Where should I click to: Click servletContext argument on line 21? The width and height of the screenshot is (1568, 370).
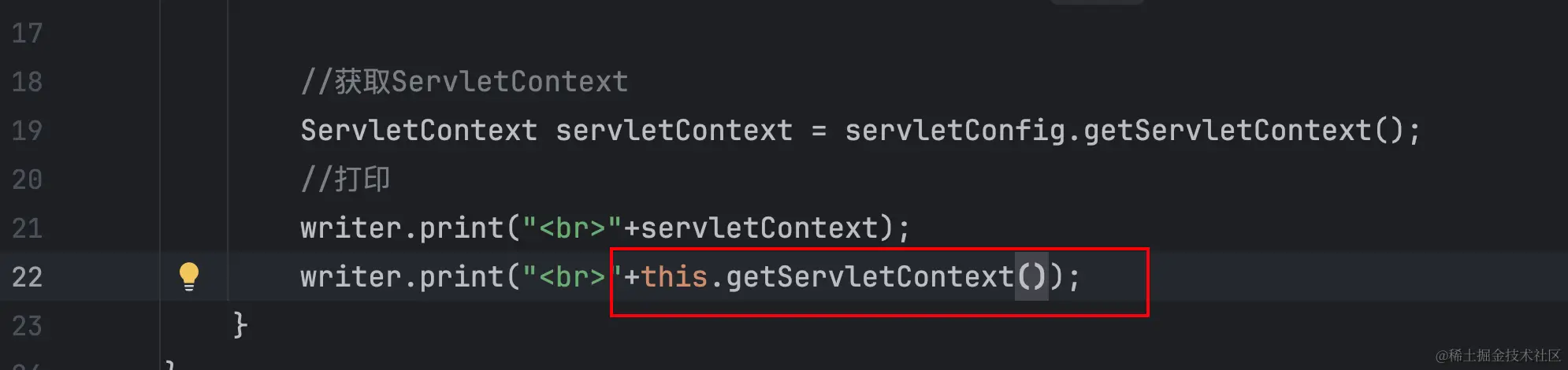point(759,228)
